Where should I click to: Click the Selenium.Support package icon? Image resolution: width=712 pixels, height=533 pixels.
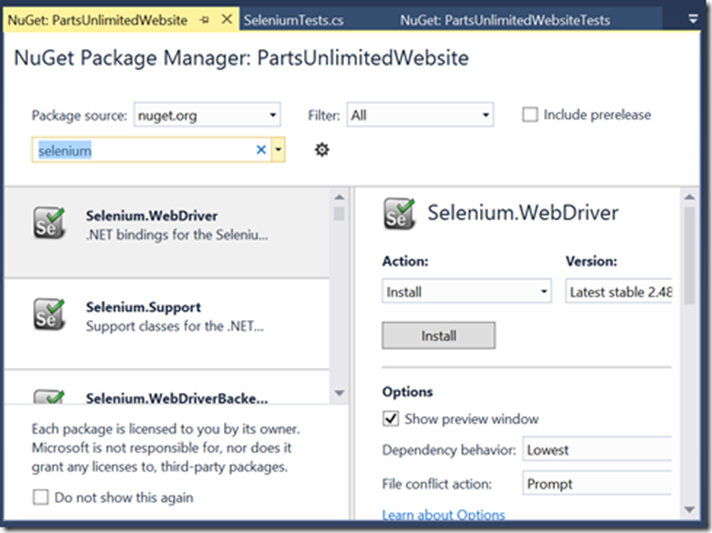(49, 314)
